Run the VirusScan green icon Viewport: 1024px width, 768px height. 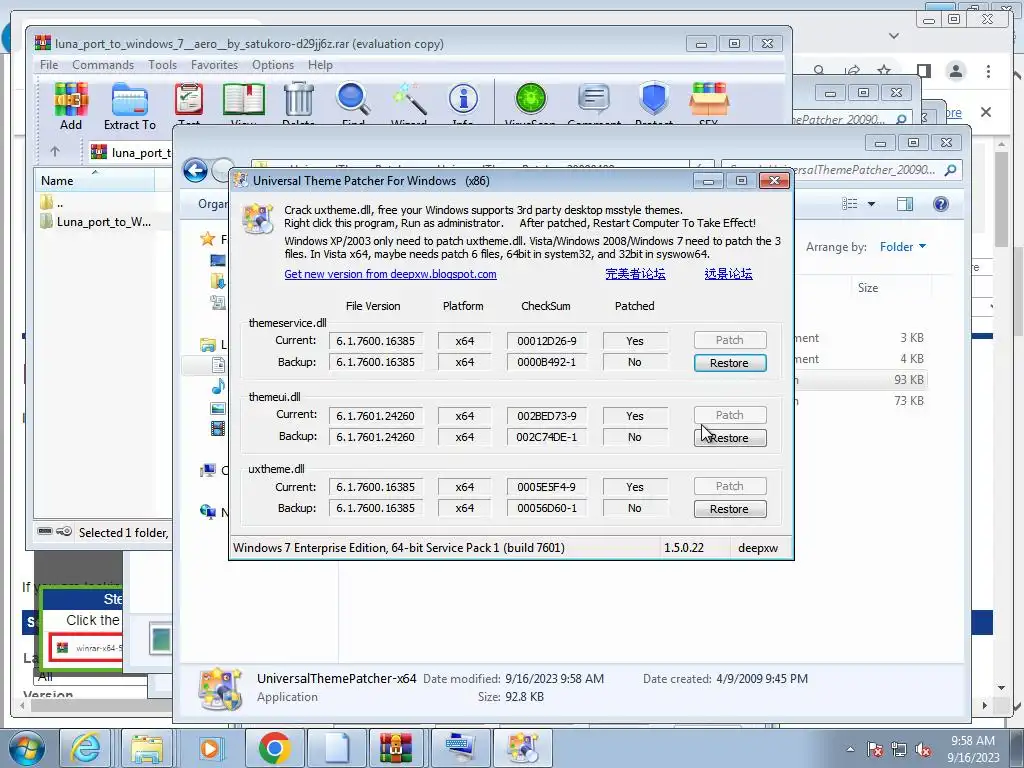click(530, 103)
